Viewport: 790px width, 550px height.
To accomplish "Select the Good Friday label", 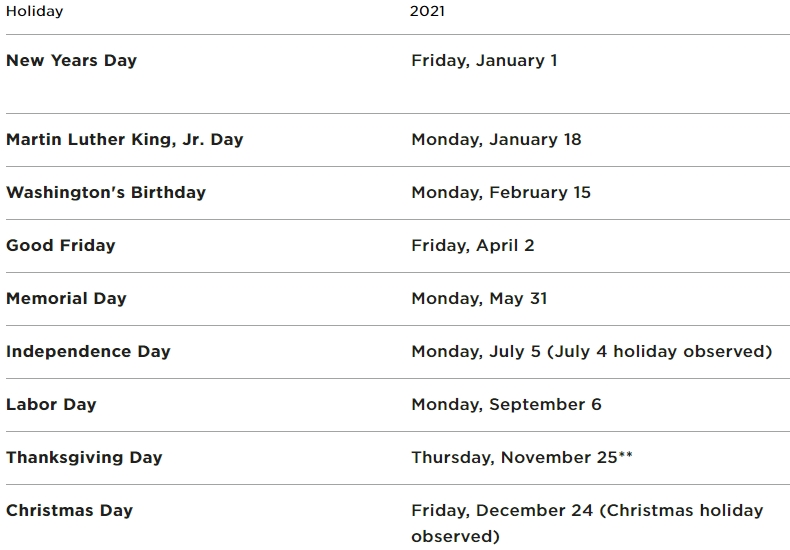I will point(60,245).
